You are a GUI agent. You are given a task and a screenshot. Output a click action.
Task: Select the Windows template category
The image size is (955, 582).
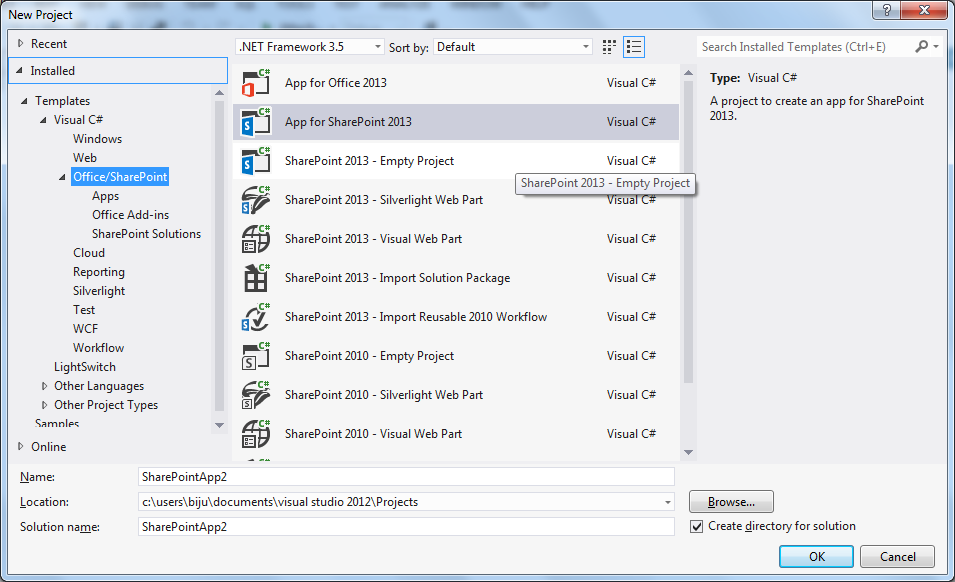pyautogui.click(x=97, y=139)
